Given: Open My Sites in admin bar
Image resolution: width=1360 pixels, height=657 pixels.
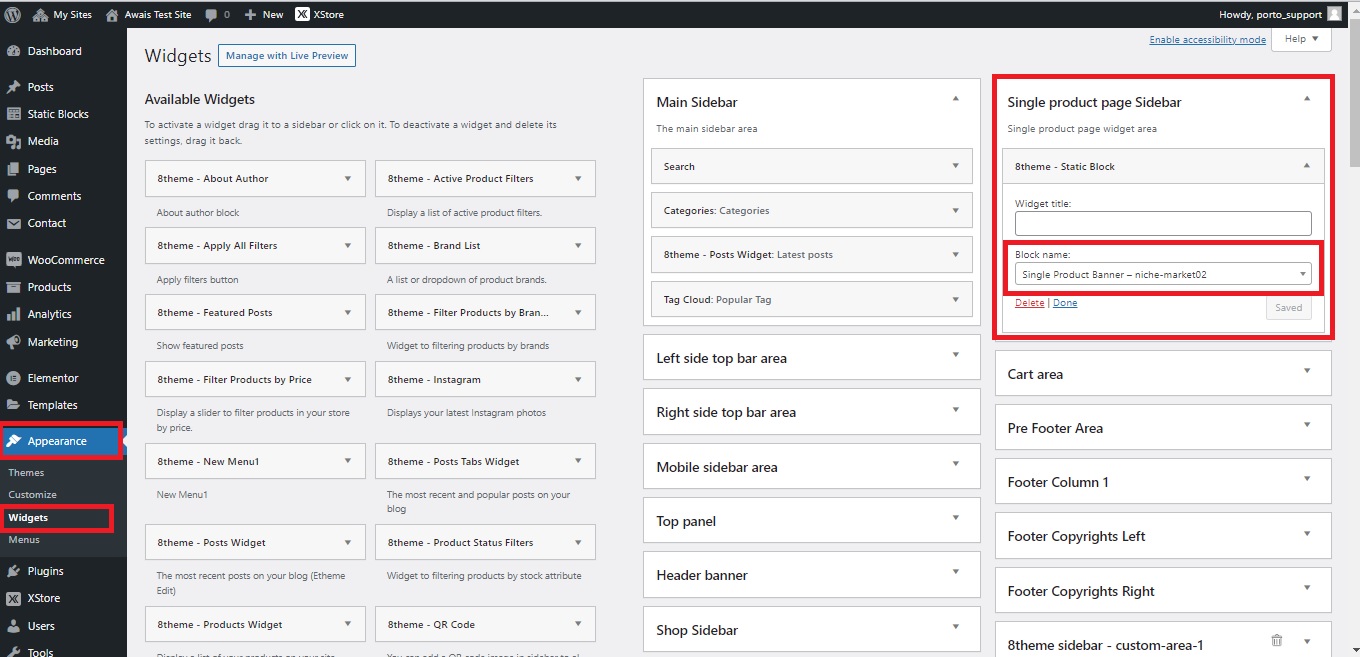Looking at the screenshot, I should click(x=62, y=14).
